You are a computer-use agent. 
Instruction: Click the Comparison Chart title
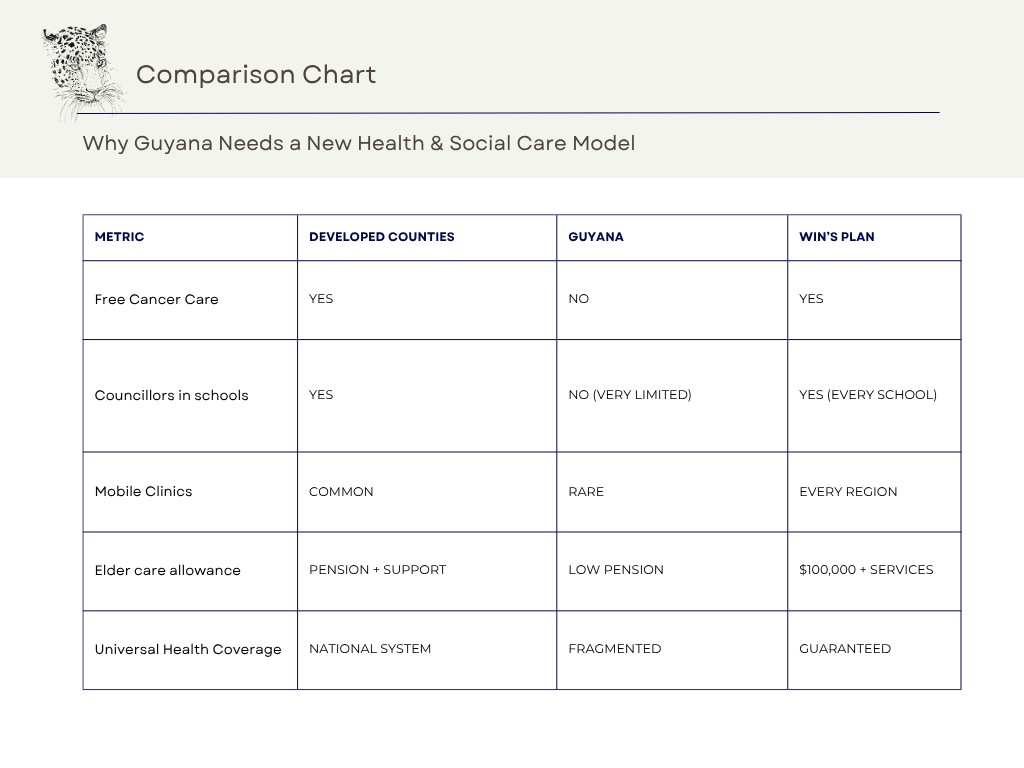(256, 75)
